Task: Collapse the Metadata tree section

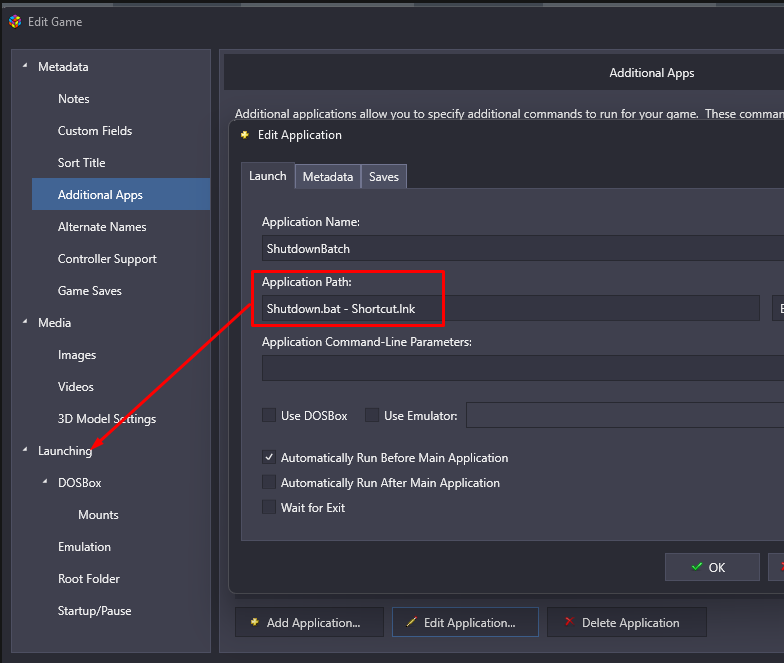Action: tap(25, 66)
